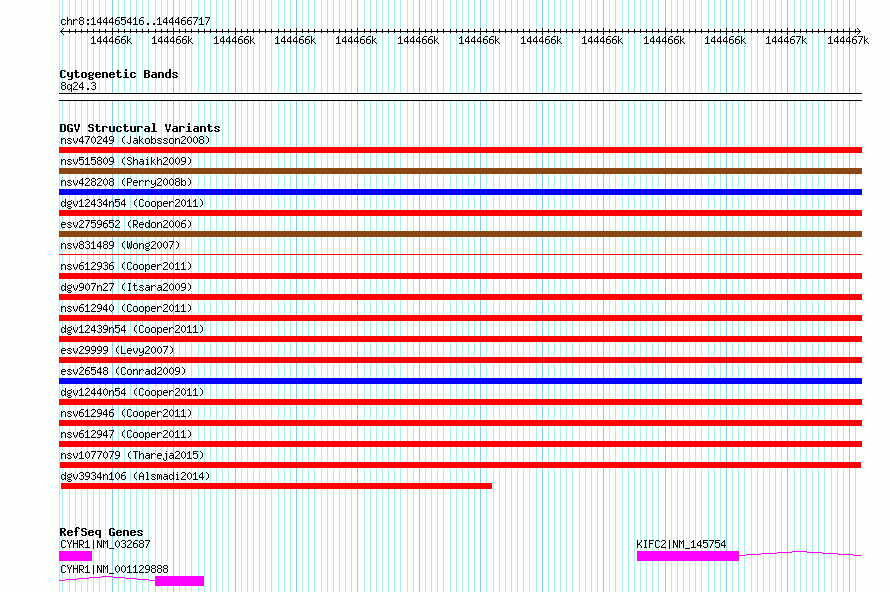Select the red dgv12434n54 variant bar
The image size is (890, 592).
pyautogui.click(x=460, y=213)
